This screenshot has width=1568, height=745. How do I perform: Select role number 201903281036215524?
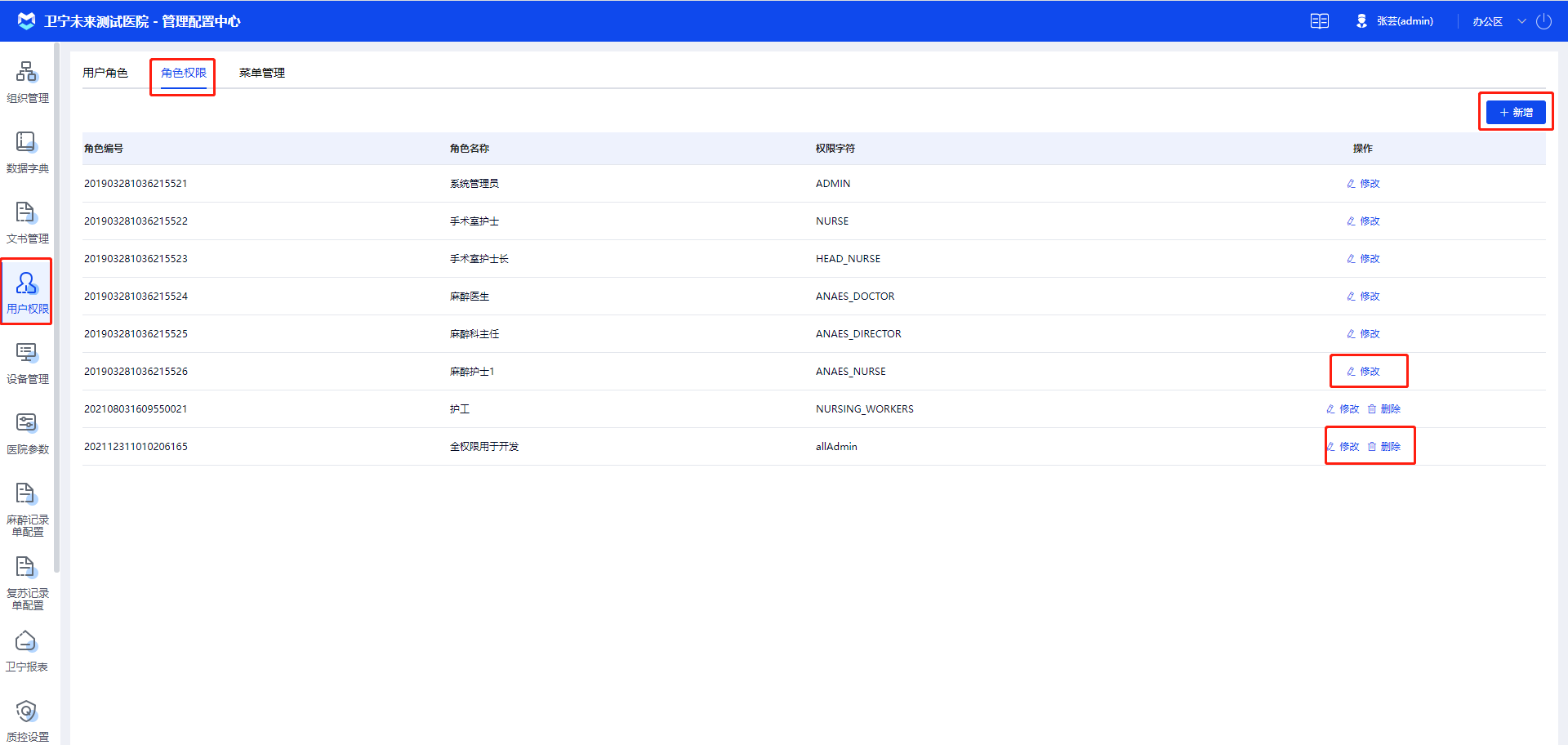(136, 297)
